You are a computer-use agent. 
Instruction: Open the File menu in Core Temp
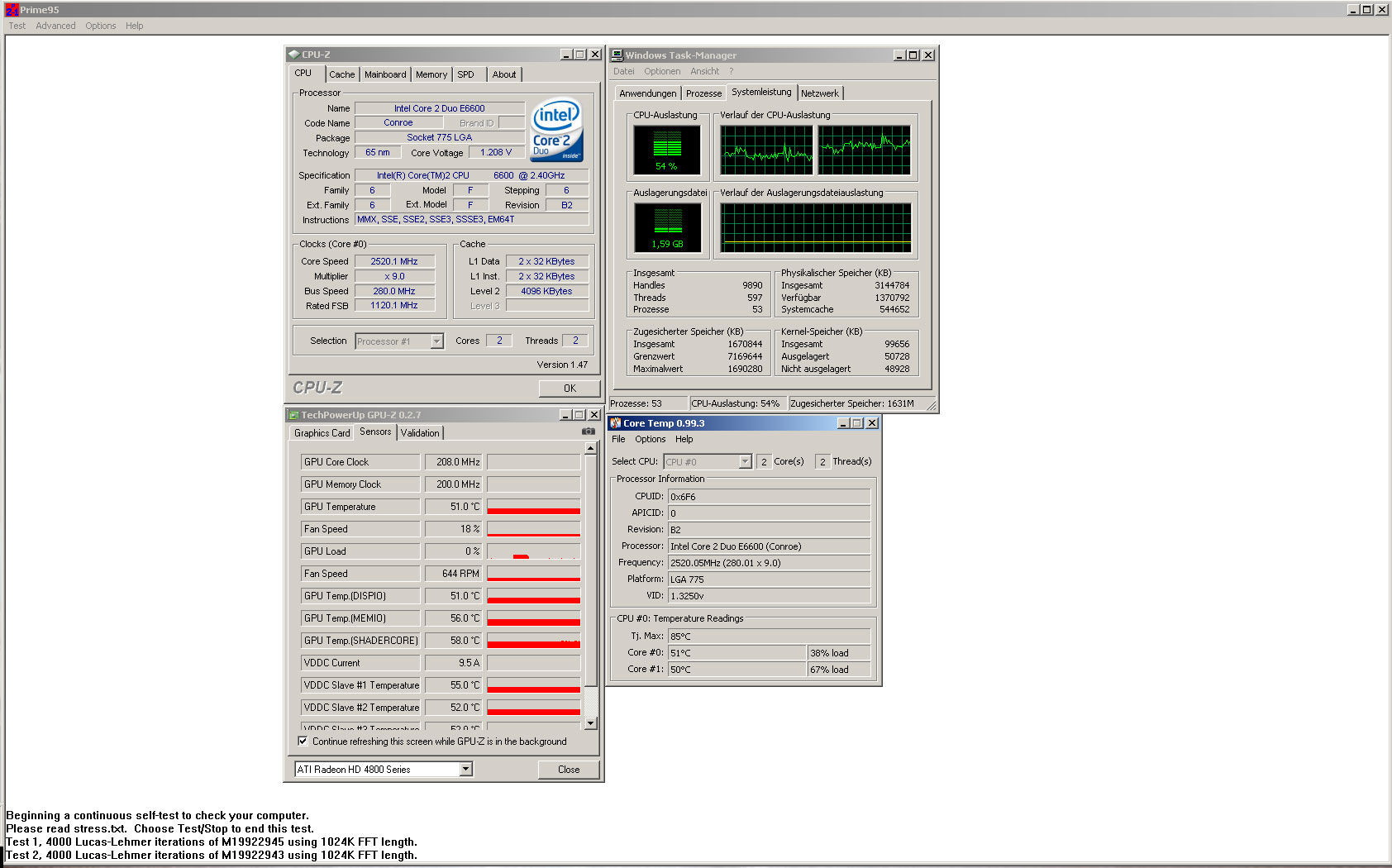click(x=618, y=439)
